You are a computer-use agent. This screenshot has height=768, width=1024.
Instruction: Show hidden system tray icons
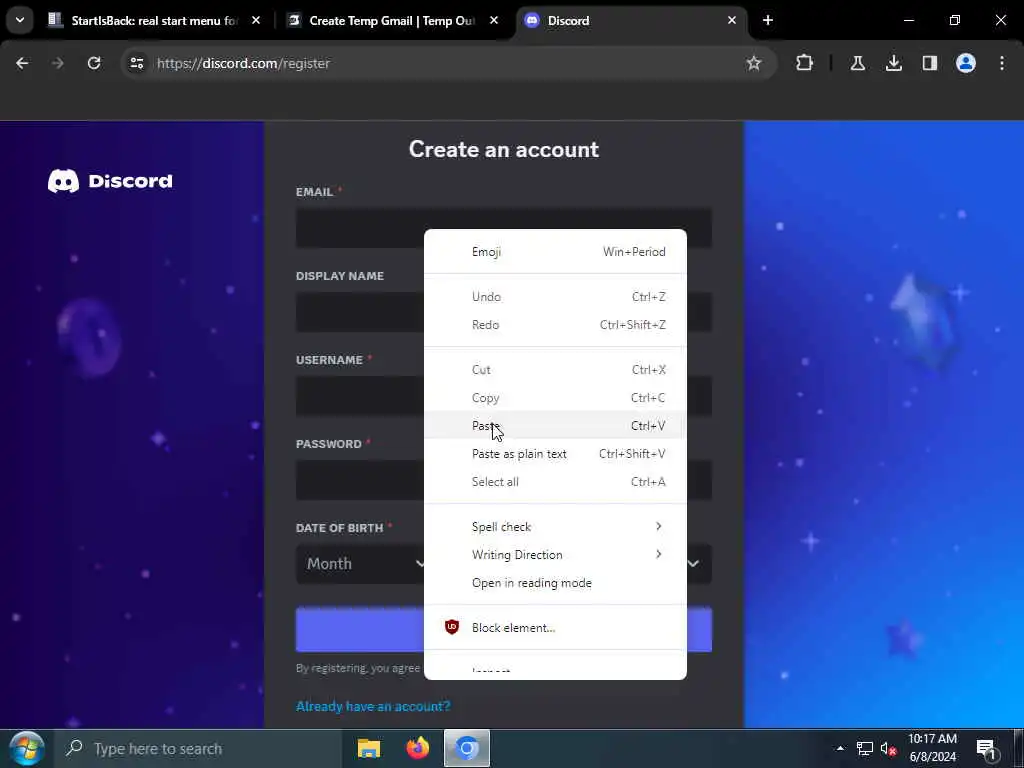click(x=840, y=748)
